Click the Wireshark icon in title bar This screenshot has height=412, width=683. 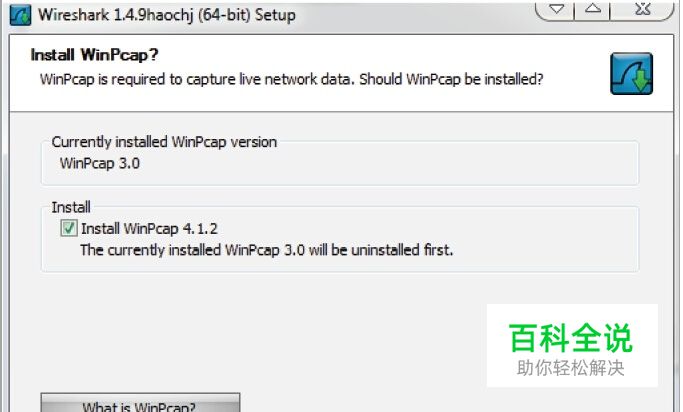[20, 15]
